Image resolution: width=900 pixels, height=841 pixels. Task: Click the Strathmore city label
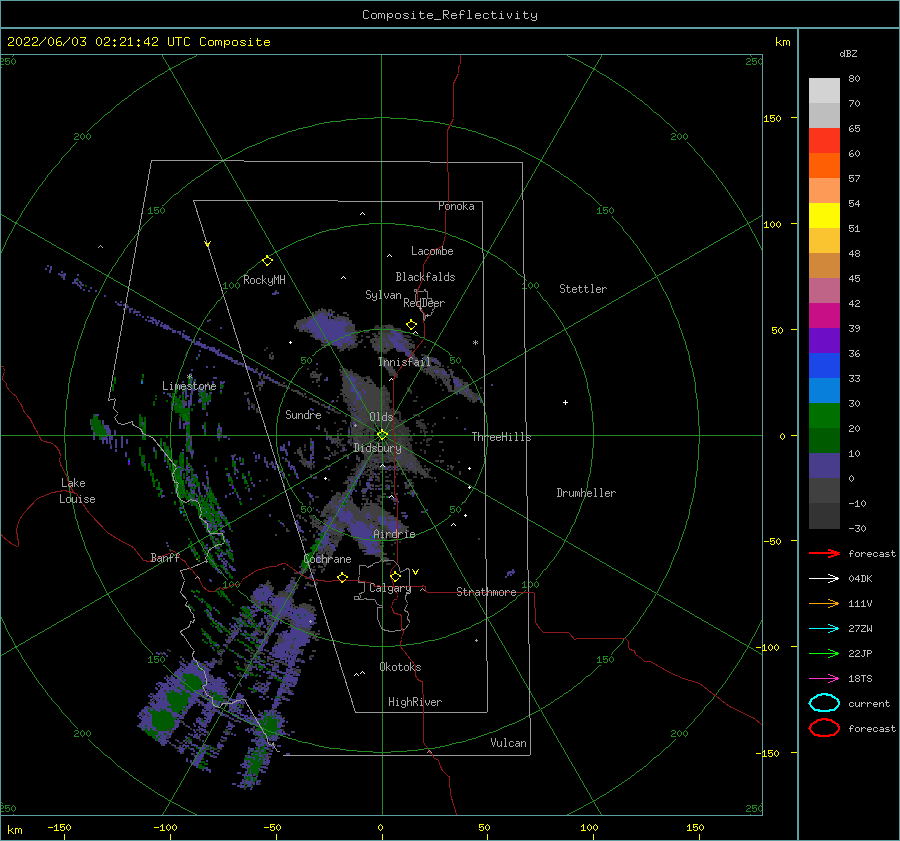pos(486,592)
